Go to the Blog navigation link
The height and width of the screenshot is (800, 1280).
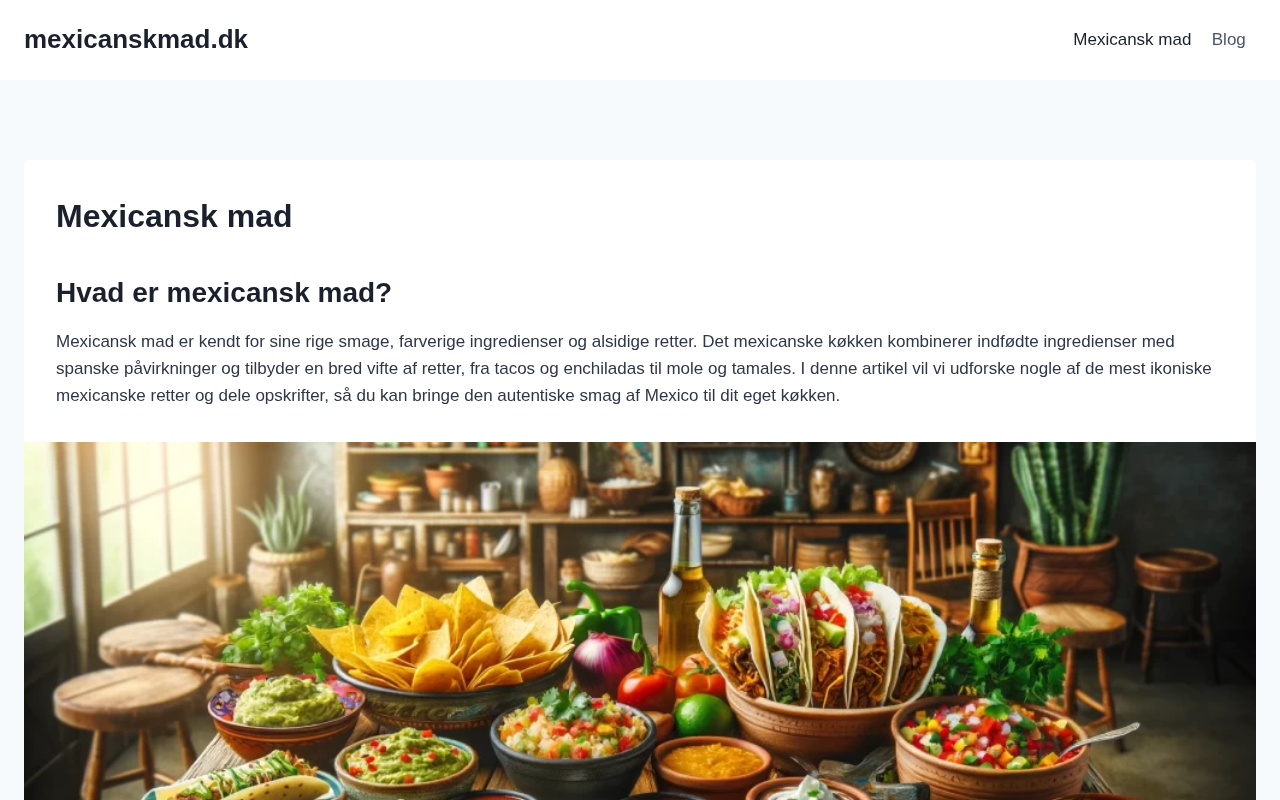[x=1228, y=40]
